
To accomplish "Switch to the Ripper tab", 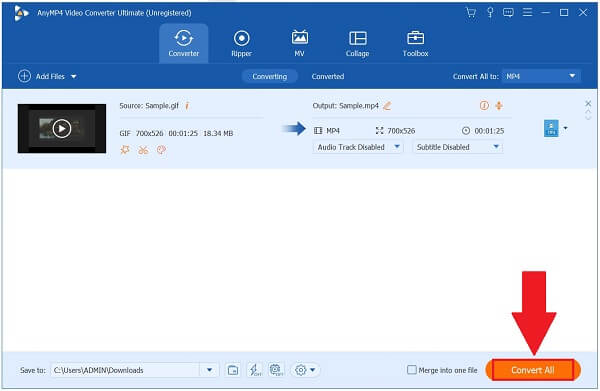I will (241, 43).
